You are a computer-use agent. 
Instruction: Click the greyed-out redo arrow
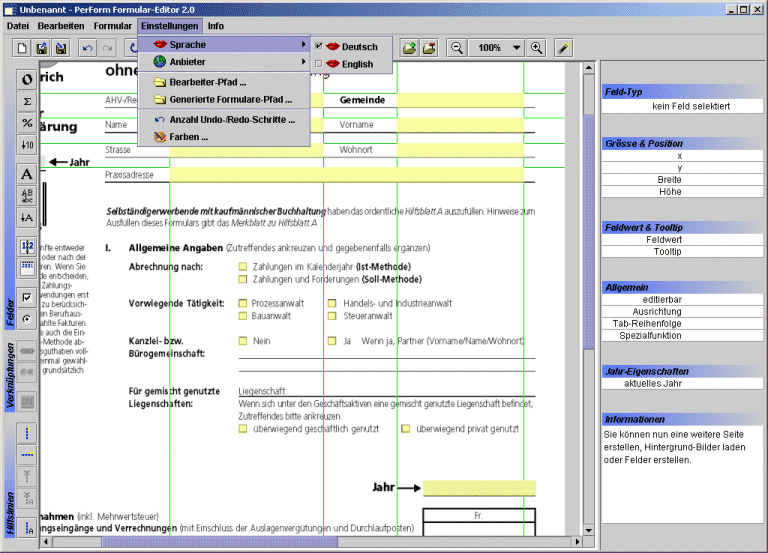pos(107,48)
